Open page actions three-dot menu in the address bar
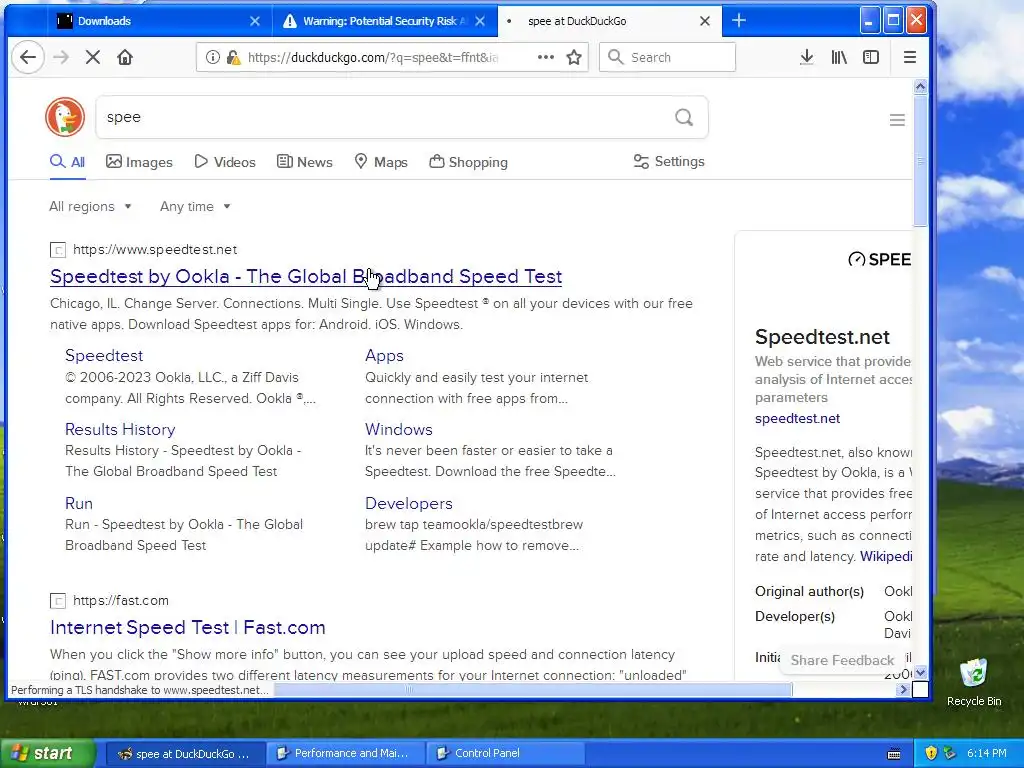This screenshot has width=1024, height=768. (546, 57)
